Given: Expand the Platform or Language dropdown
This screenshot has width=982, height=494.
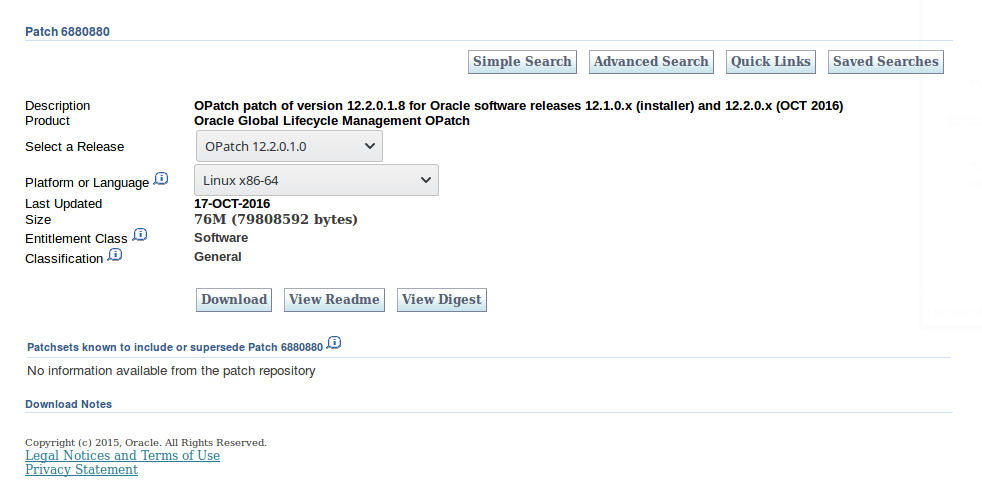Looking at the screenshot, I should pyautogui.click(x=316, y=180).
